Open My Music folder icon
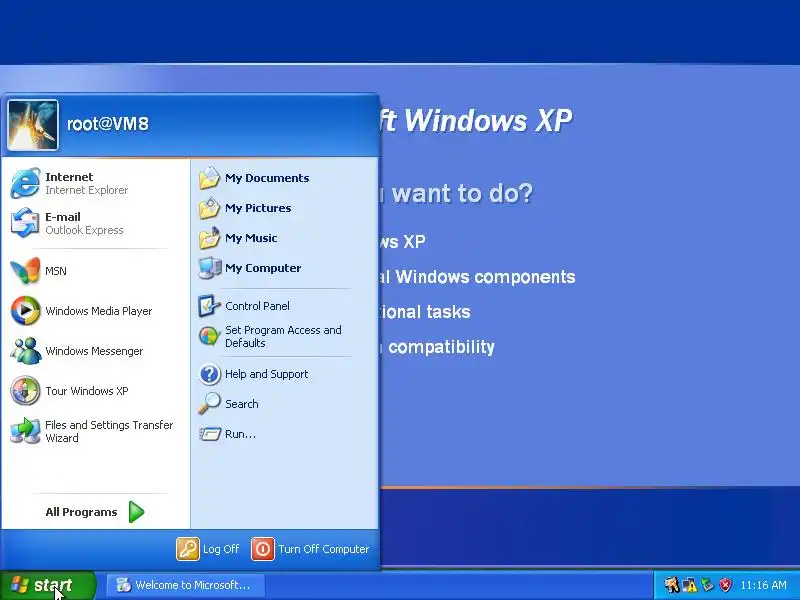This screenshot has height=600, width=800. 209,238
